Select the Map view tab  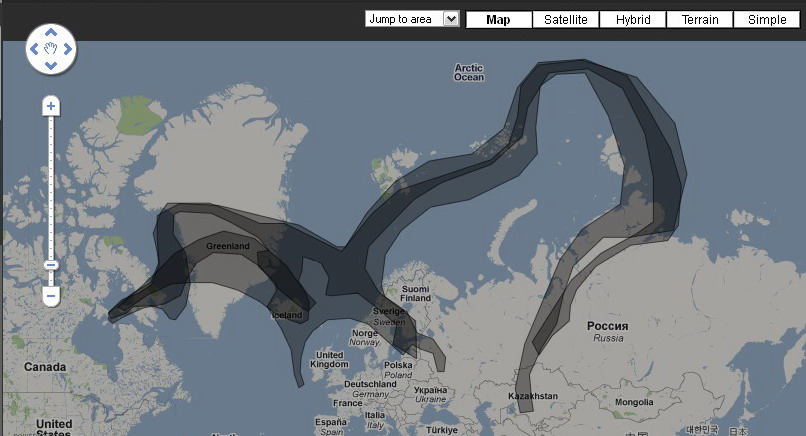[499, 20]
